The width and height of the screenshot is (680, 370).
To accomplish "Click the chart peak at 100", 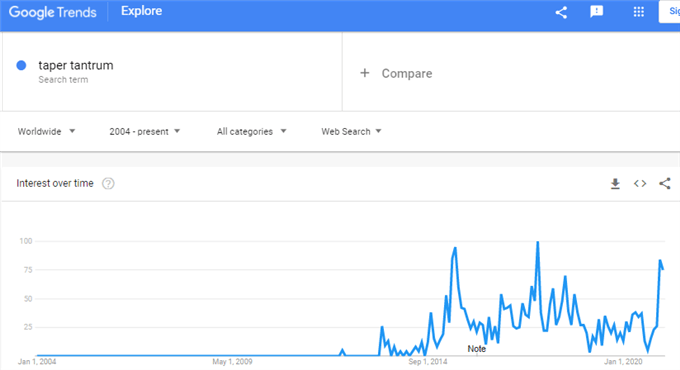I will tap(538, 242).
